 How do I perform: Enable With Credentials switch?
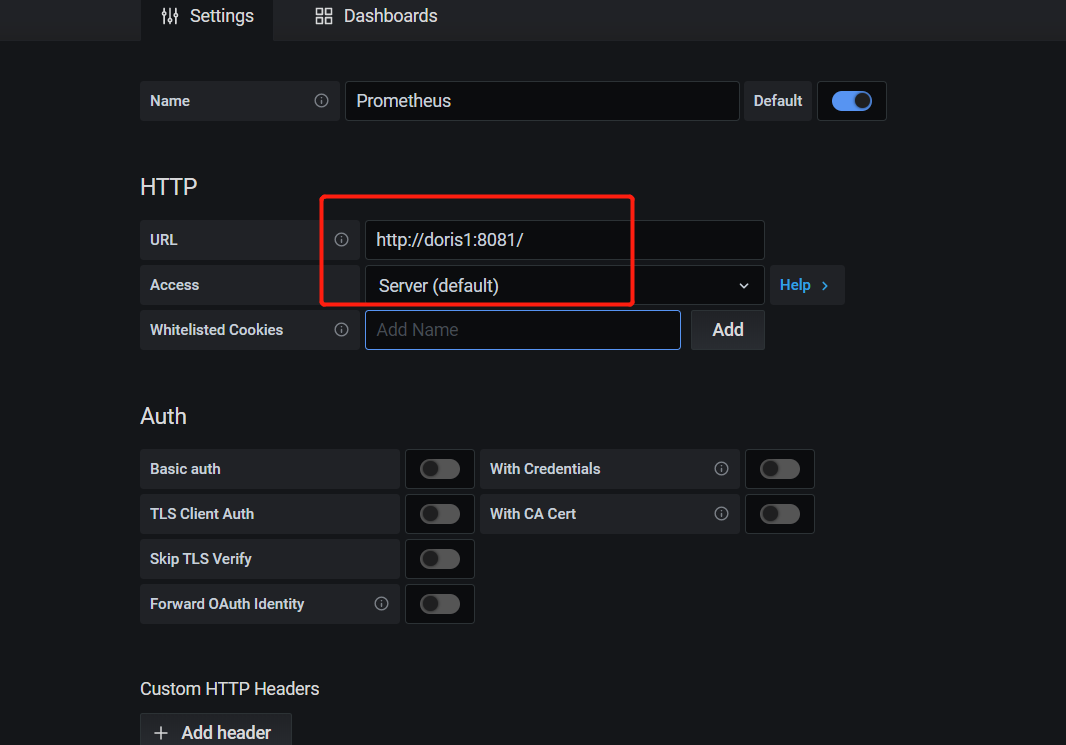click(x=780, y=469)
